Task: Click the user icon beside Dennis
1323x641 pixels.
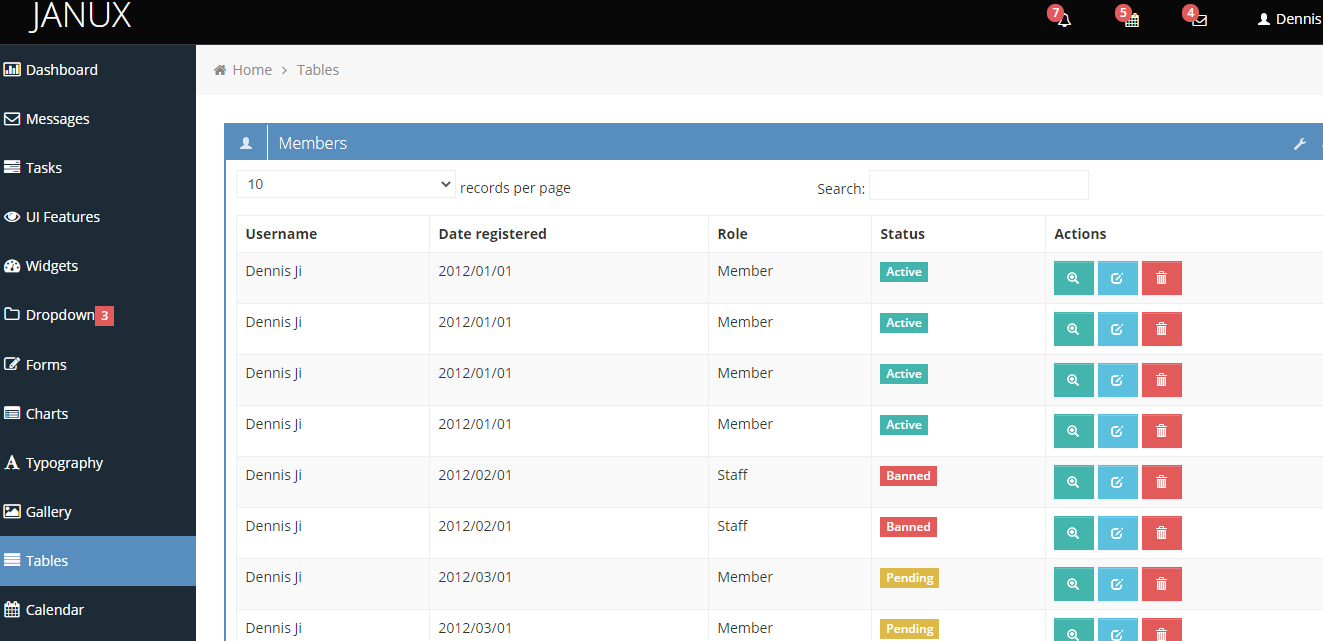Action: pyautogui.click(x=1262, y=18)
